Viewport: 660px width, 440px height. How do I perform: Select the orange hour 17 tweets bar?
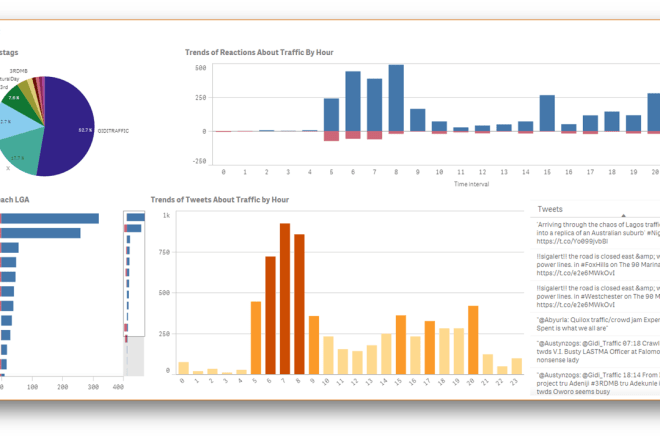(430, 348)
